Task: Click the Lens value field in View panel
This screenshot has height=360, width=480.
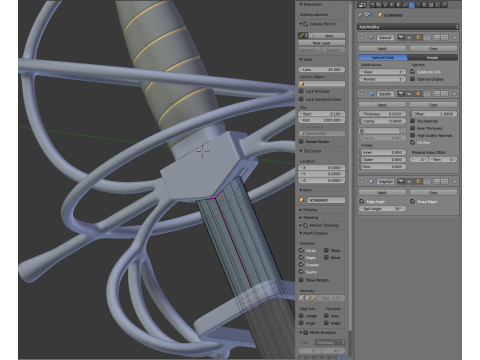Action: coord(322,69)
